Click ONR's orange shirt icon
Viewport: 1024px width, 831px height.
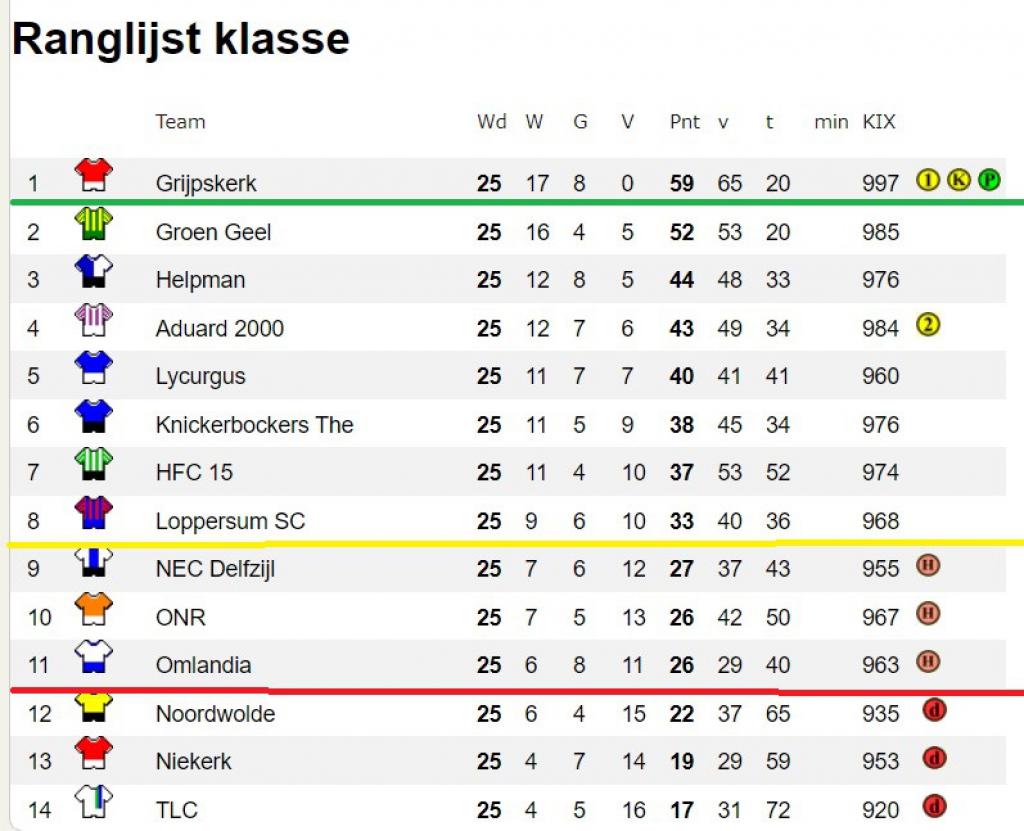(93, 609)
